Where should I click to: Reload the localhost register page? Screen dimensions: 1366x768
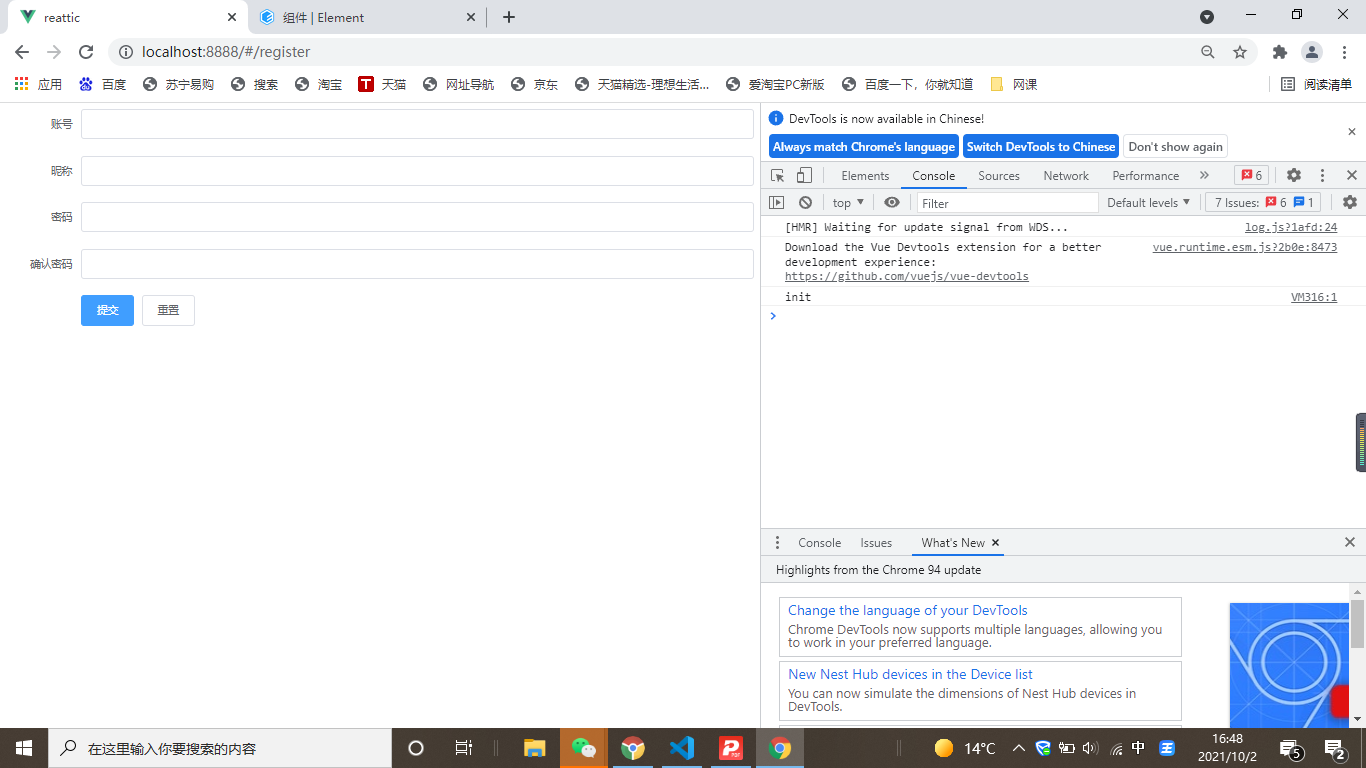(x=86, y=52)
